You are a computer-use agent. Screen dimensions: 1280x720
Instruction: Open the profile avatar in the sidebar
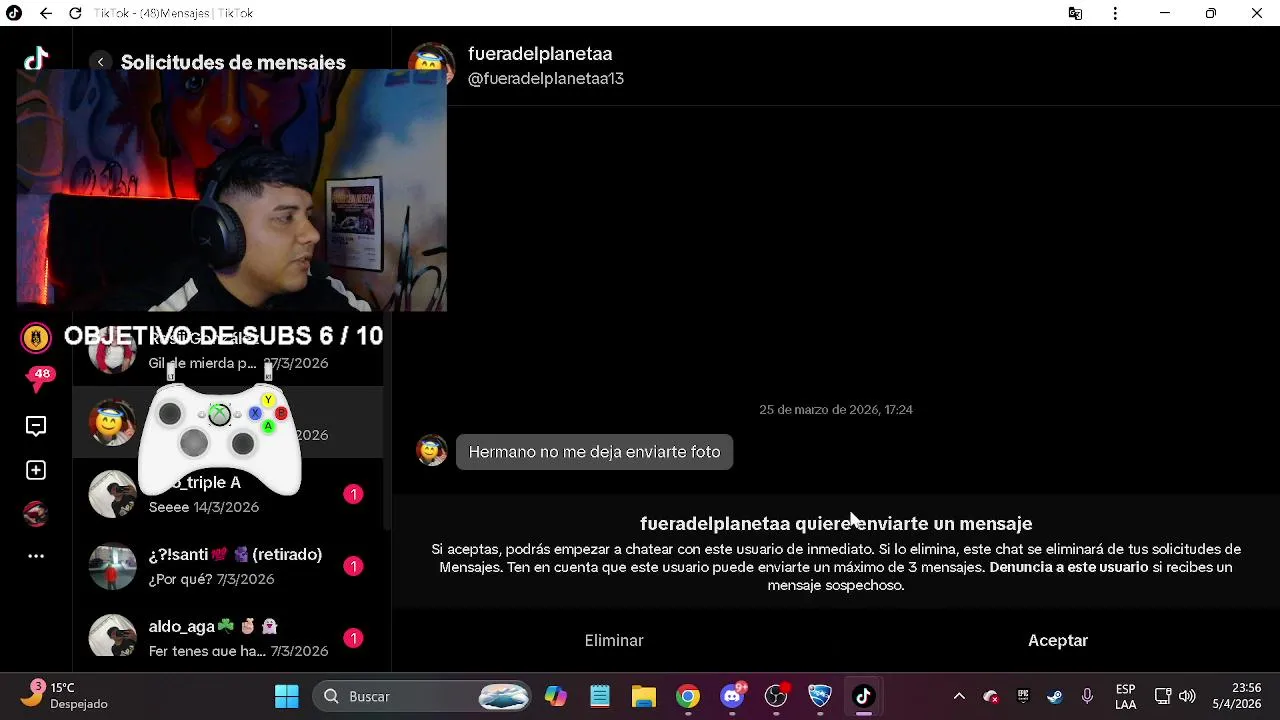click(36, 513)
